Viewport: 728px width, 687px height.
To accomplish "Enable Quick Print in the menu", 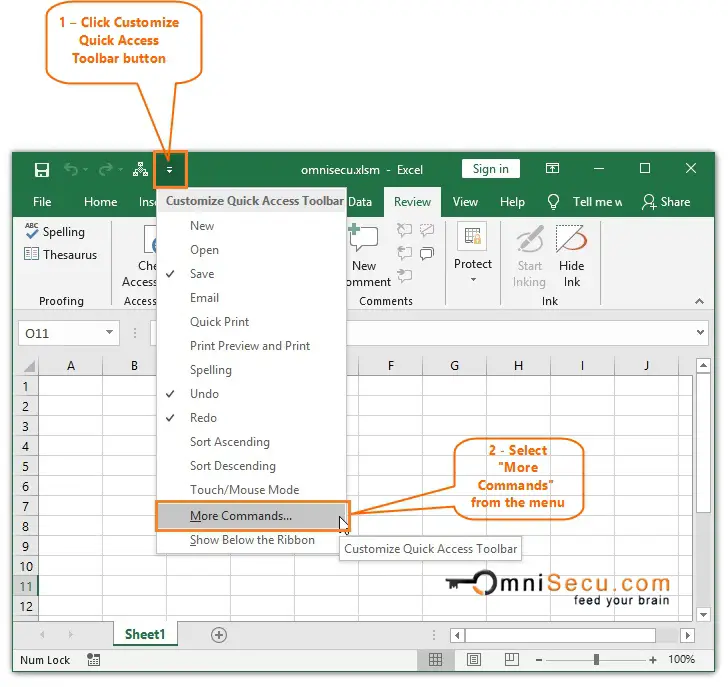I will 252,322.
